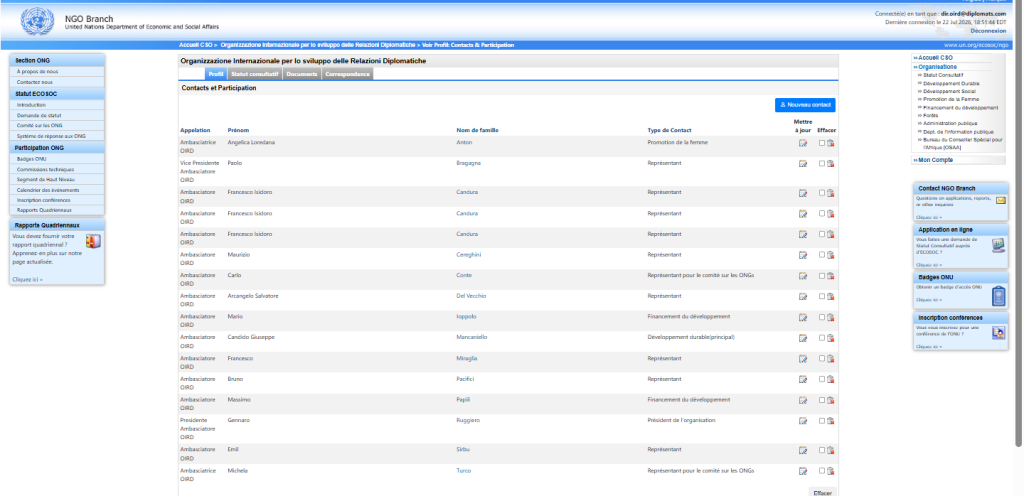Click the 'Président de l'organisation' cell
The width and height of the screenshot is (1024, 496).
point(681,420)
